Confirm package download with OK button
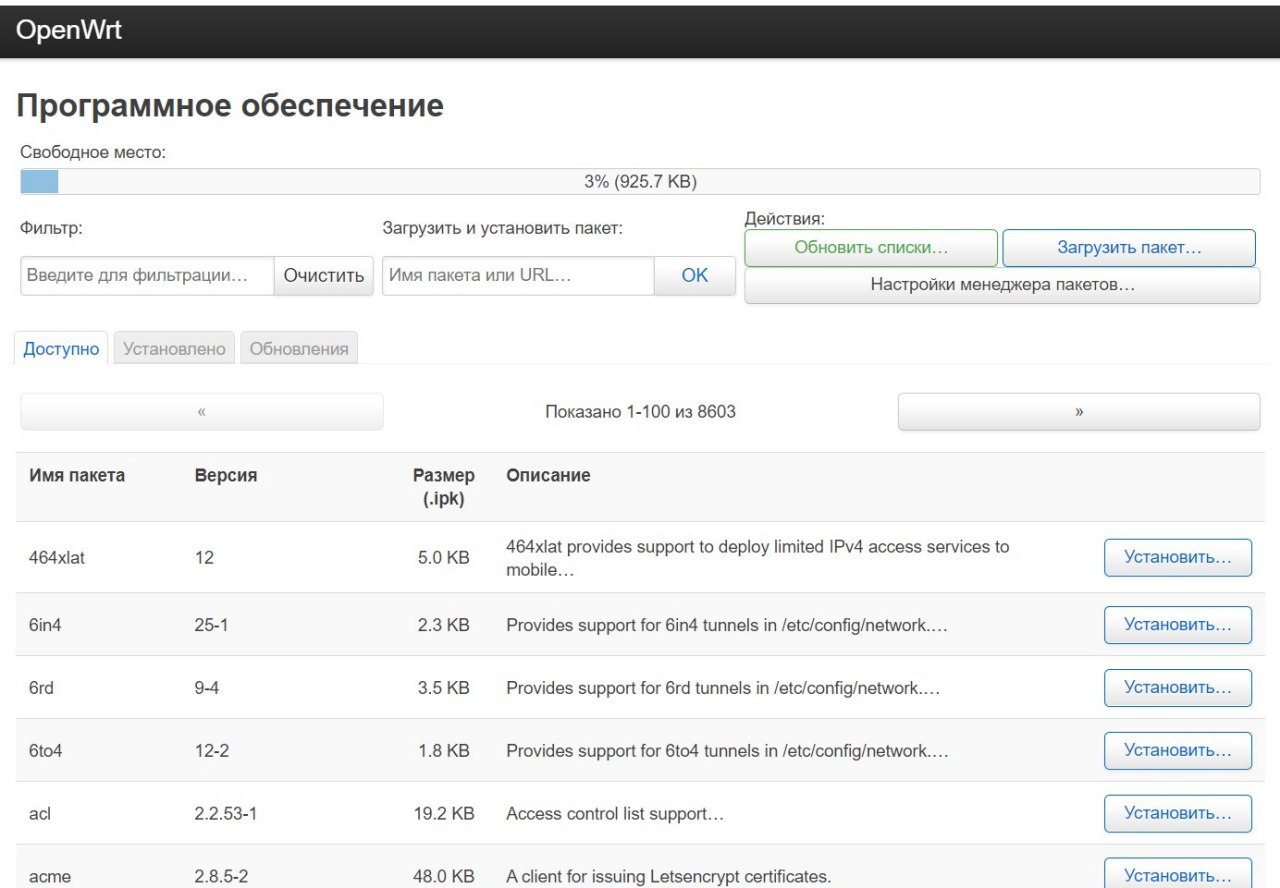The width and height of the screenshot is (1280, 888). click(695, 275)
